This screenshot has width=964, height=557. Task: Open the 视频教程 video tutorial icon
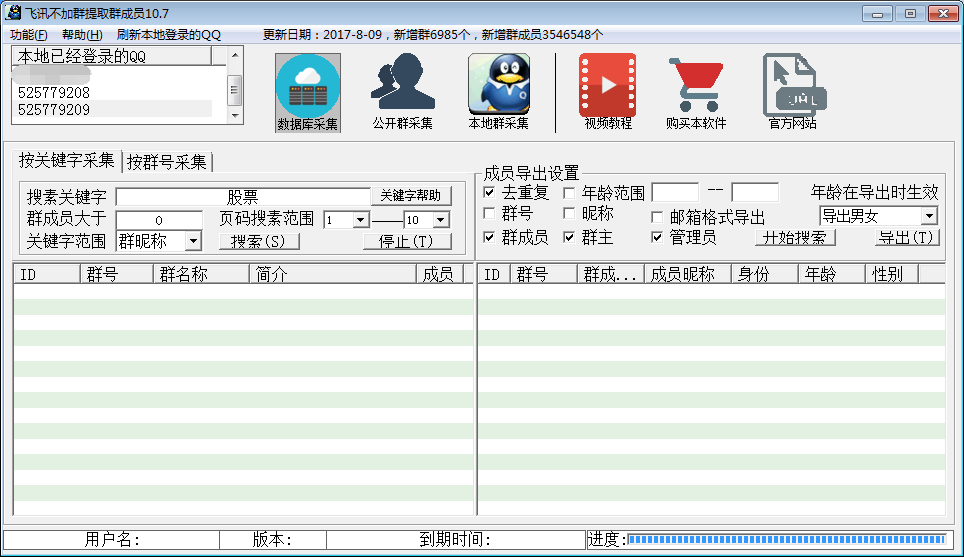click(x=608, y=92)
